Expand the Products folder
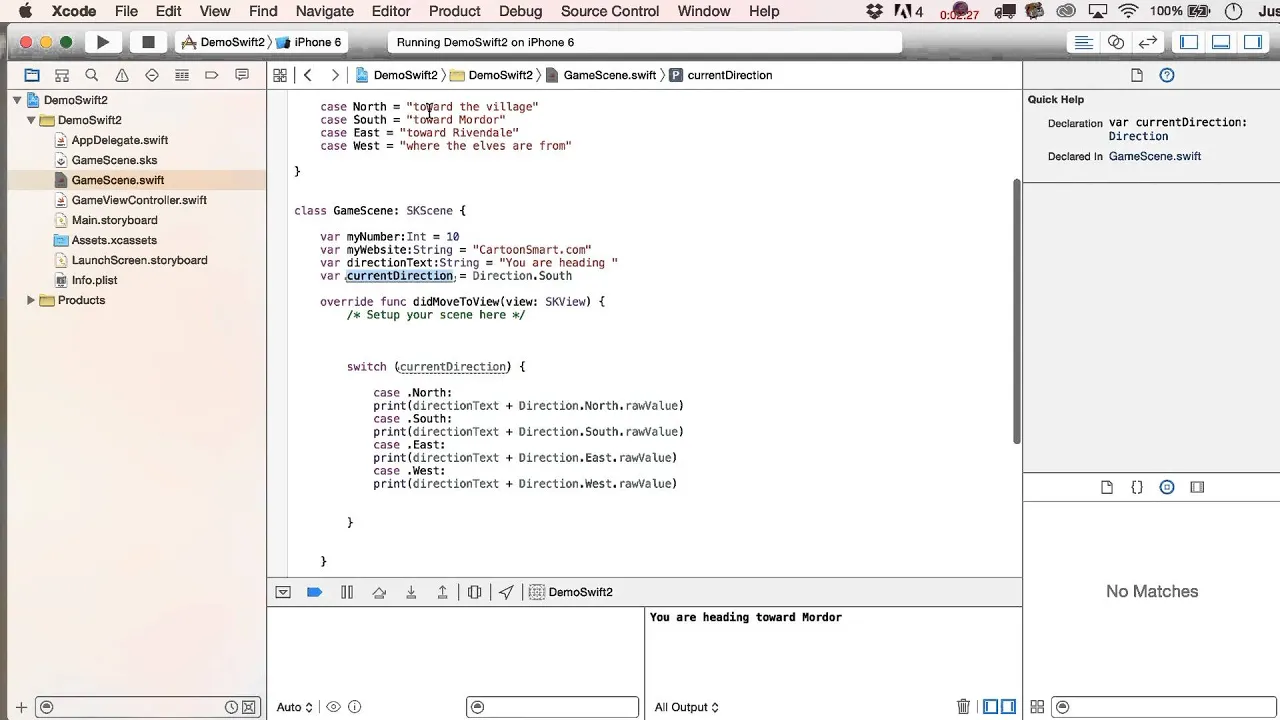Screen dimensions: 1280x720 (31, 300)
